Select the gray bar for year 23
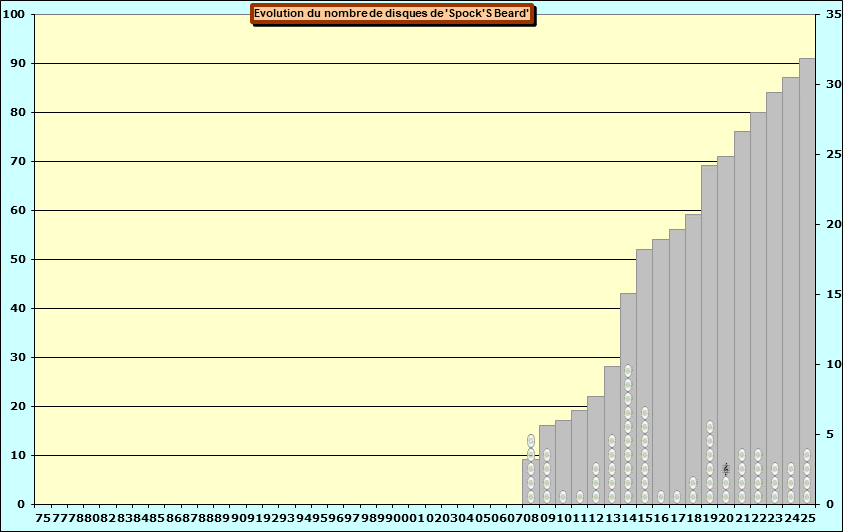The image size is (843, 532). 775,298
